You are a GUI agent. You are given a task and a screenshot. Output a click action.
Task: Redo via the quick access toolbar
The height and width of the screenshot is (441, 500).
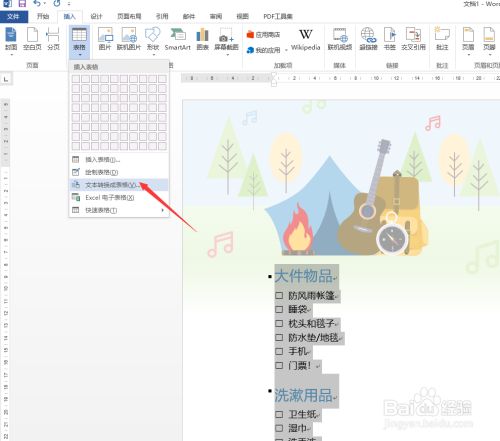pos(57,3)
